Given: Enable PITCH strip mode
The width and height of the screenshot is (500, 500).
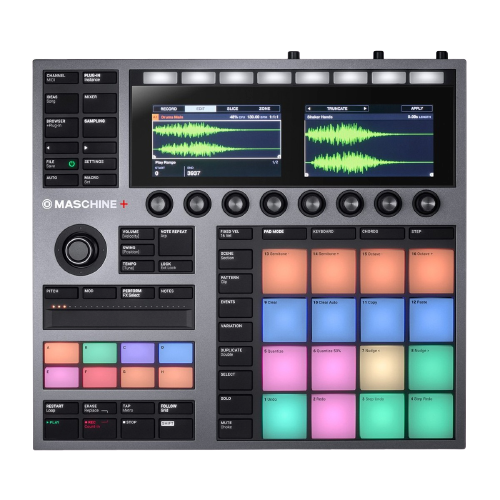Looking at the screenshot, I should point(61,293).
